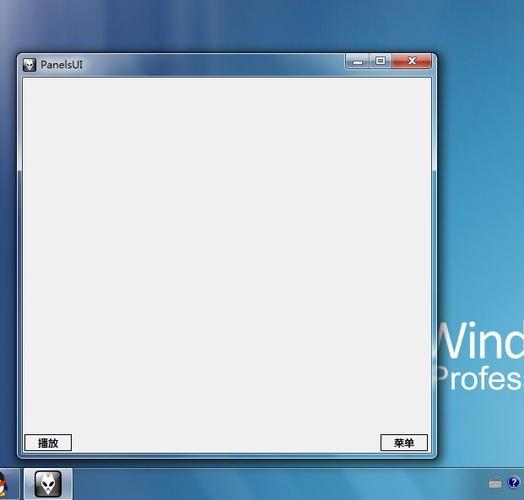Click the Windows Professional watermark on desktop
Viewport: 524px width, 500px height.
(478, 356)
